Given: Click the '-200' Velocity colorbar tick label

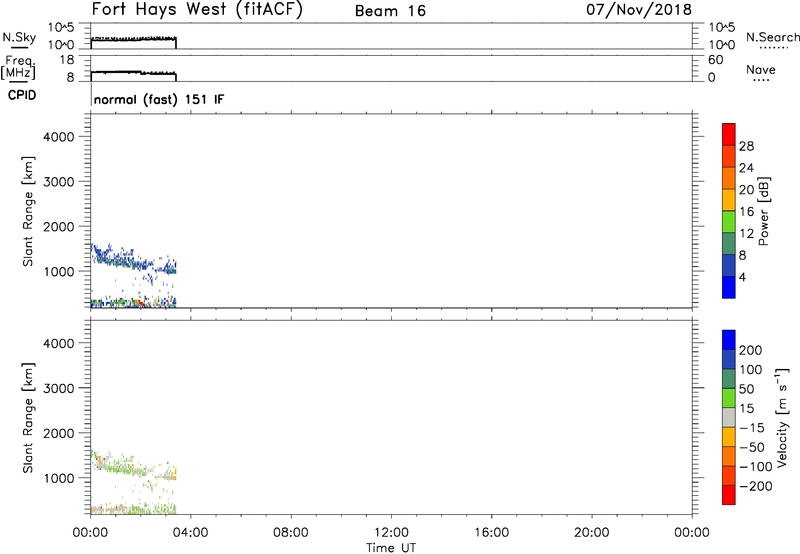Looking at the screenshot, I should click(x=756, y=486).
